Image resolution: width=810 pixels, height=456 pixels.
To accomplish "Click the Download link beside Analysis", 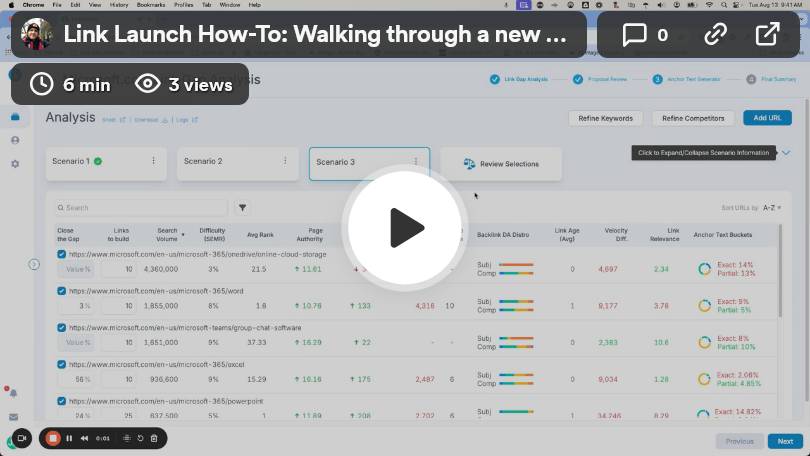I will pyautogui.click(x=151, y=120).
